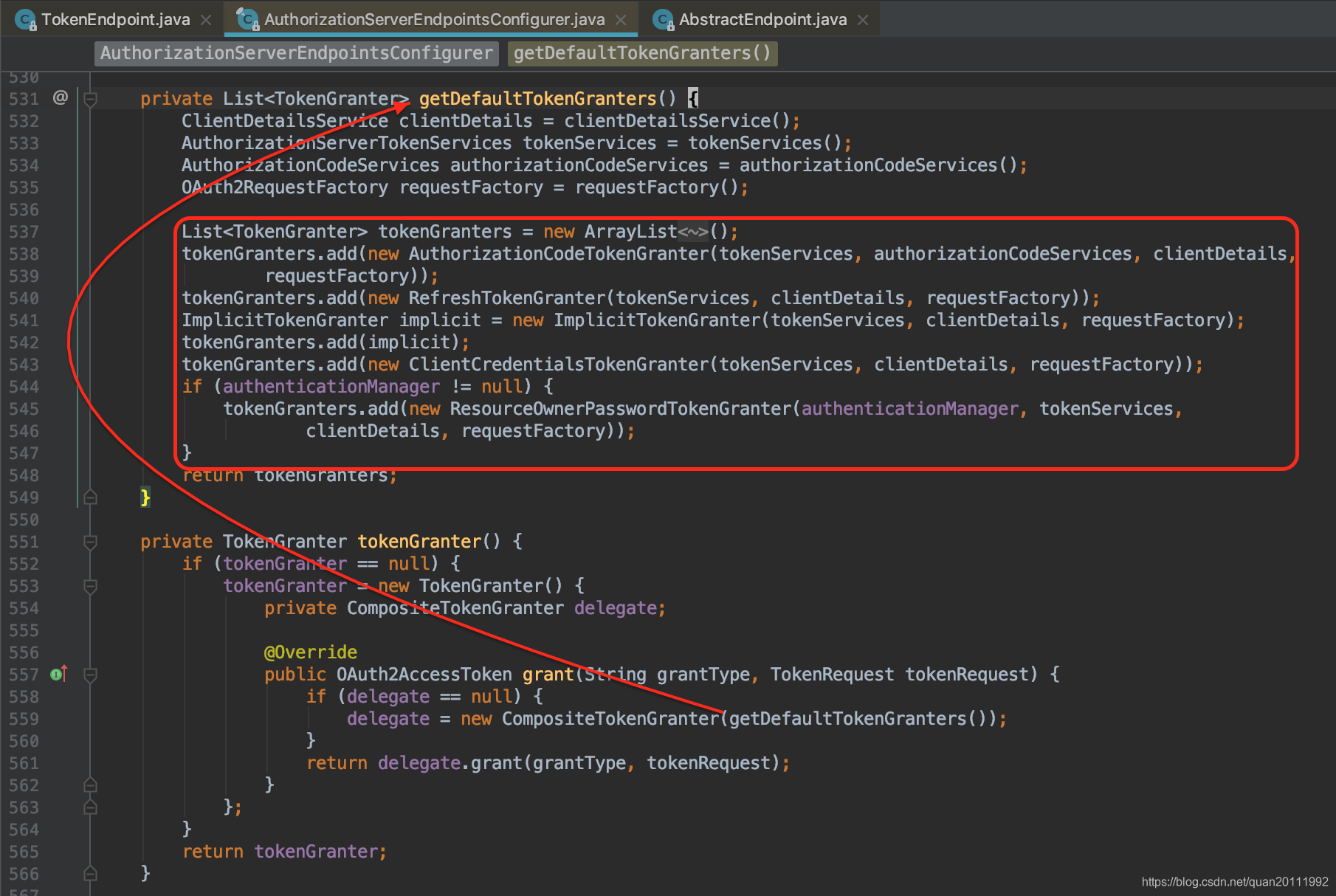Screen dimensions: 1336x896
Task: Click line number 544 in the gutter
Action: click(24, 387)
